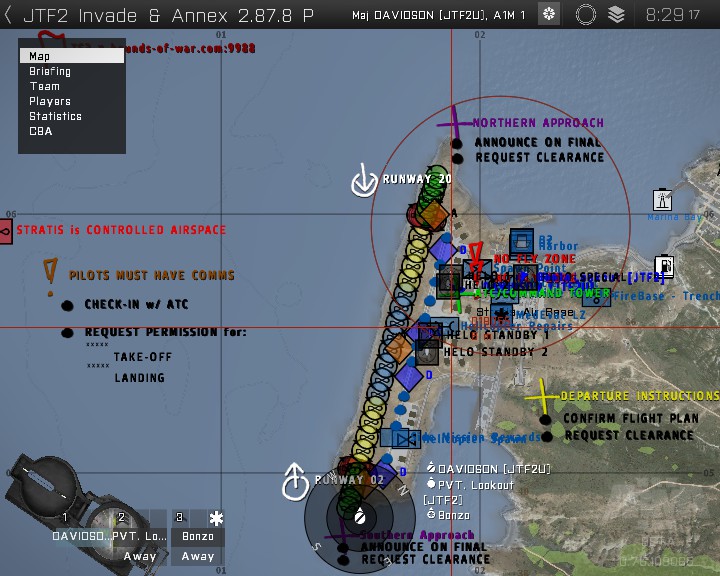Click the Marina Bay tower icon
The width and height of the screenshot is (720, 576).
pyautogui.click(x=662, y=200)
